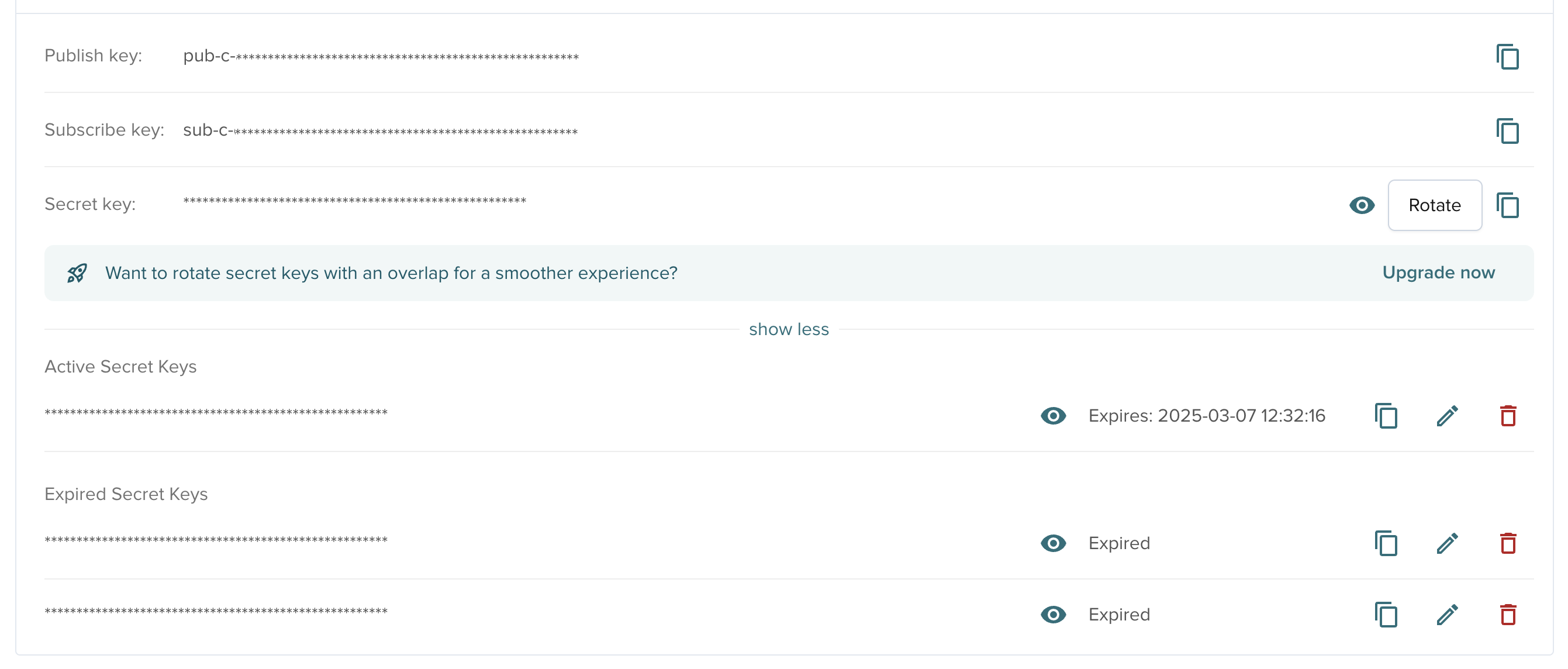
Task: Copy the first expired secret key
Action: coord(1386,544)
